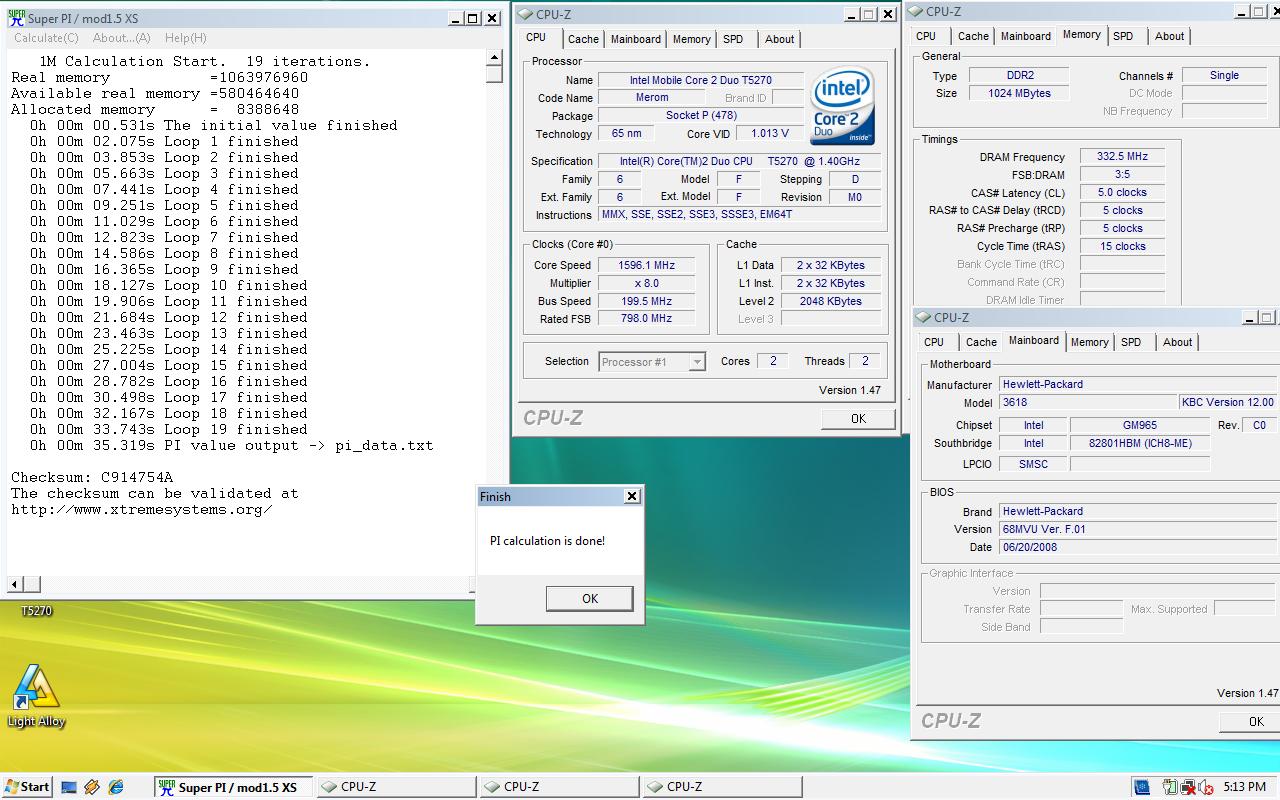Open the Help(H) menu in Super PI
Screen dimensions: 1280x800
[x=185, y=38]
